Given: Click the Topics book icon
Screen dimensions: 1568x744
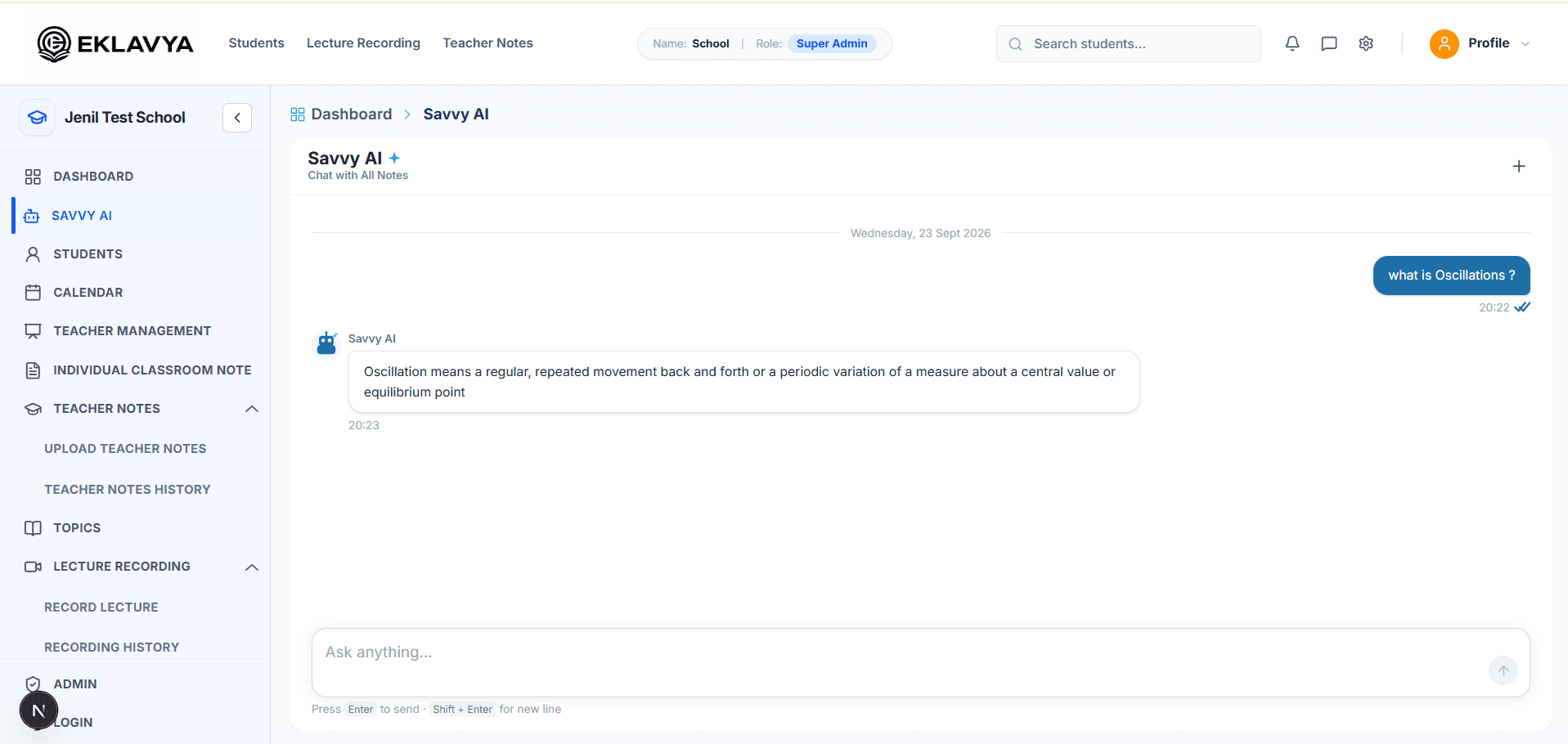Looking at the screenshot, I should (33, 528).
